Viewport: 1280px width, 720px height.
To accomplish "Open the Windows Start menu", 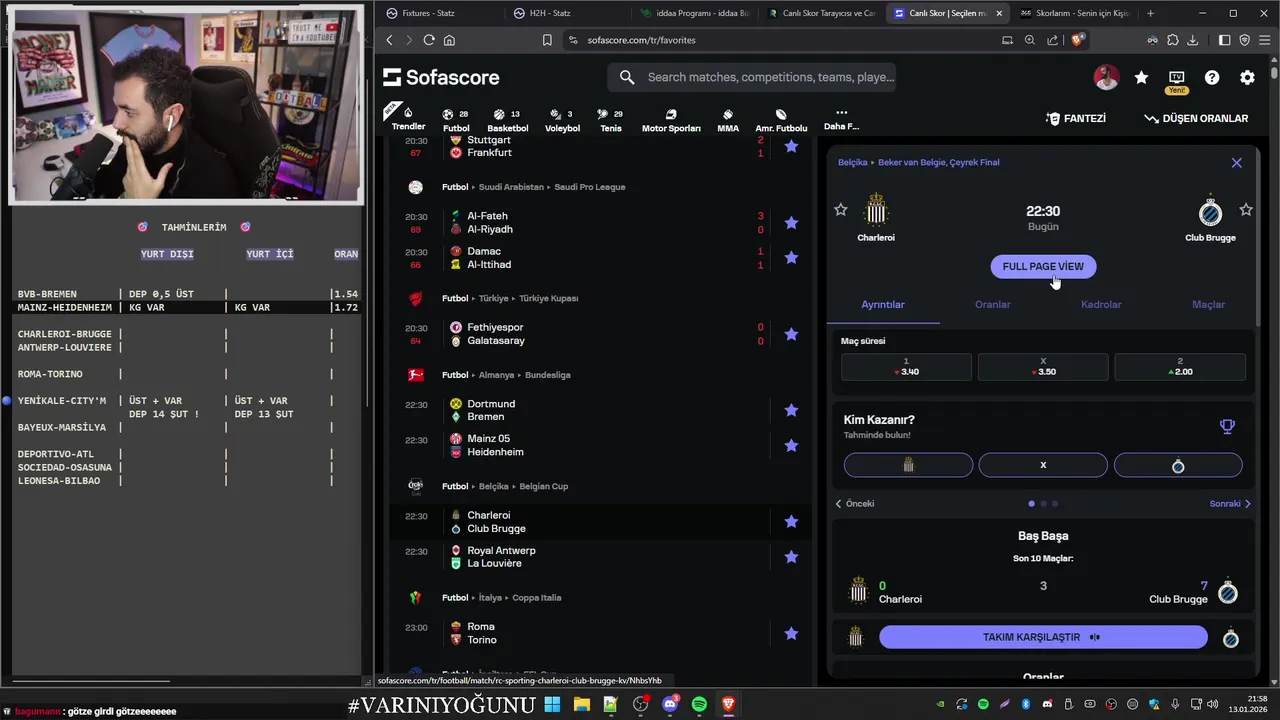I will tap(552, 704).
